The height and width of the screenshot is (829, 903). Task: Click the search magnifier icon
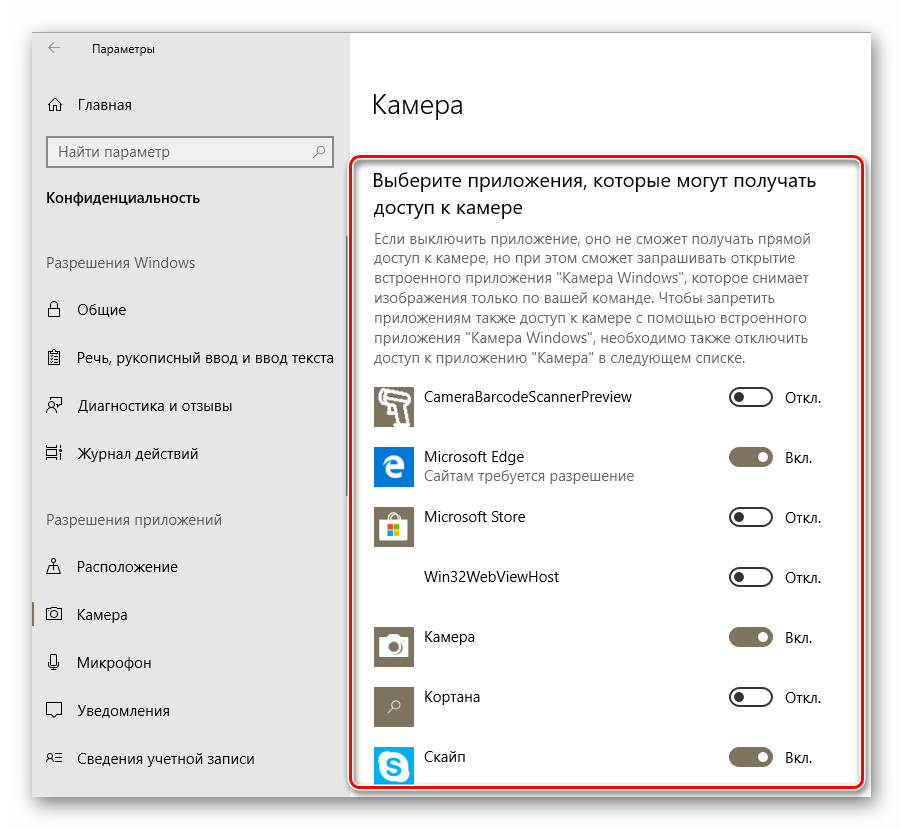(x=319, y=152)
